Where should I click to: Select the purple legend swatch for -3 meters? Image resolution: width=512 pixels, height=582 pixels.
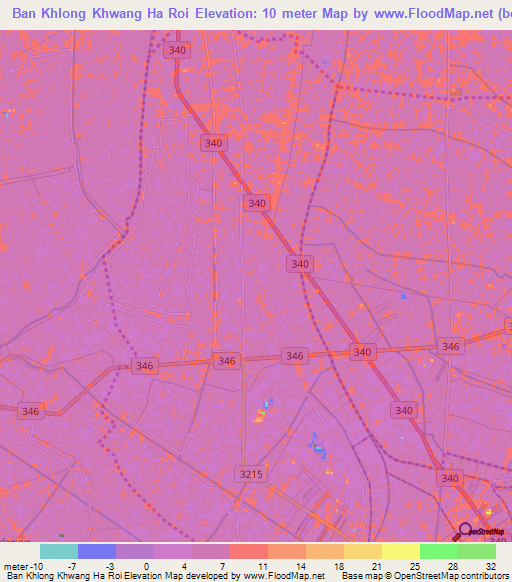[135, 552]
